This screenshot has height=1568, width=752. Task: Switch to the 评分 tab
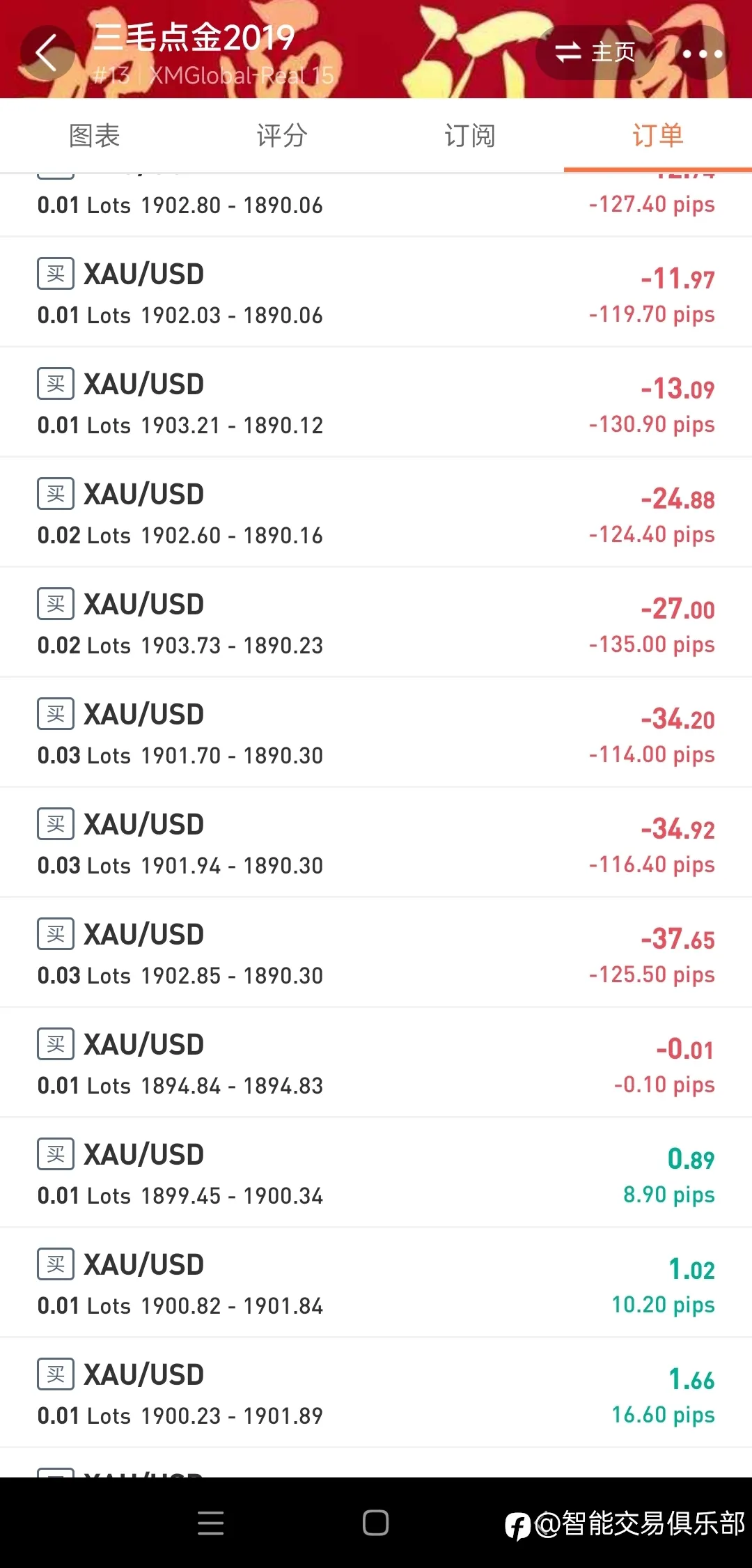pos(282,135)
